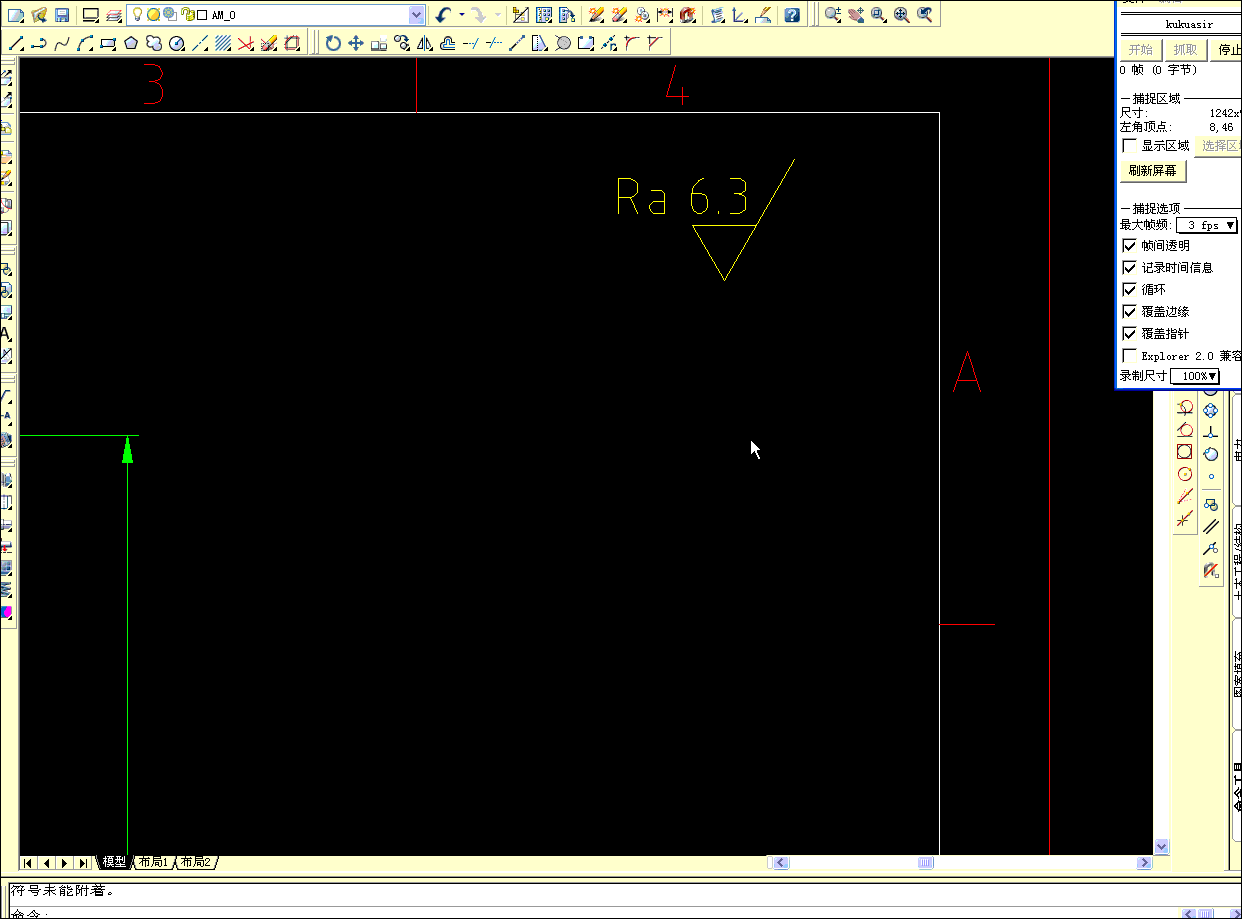Viewport: 1242px width, 919px height.
Task: Select the Mirror tool
Action: [425, 43]
